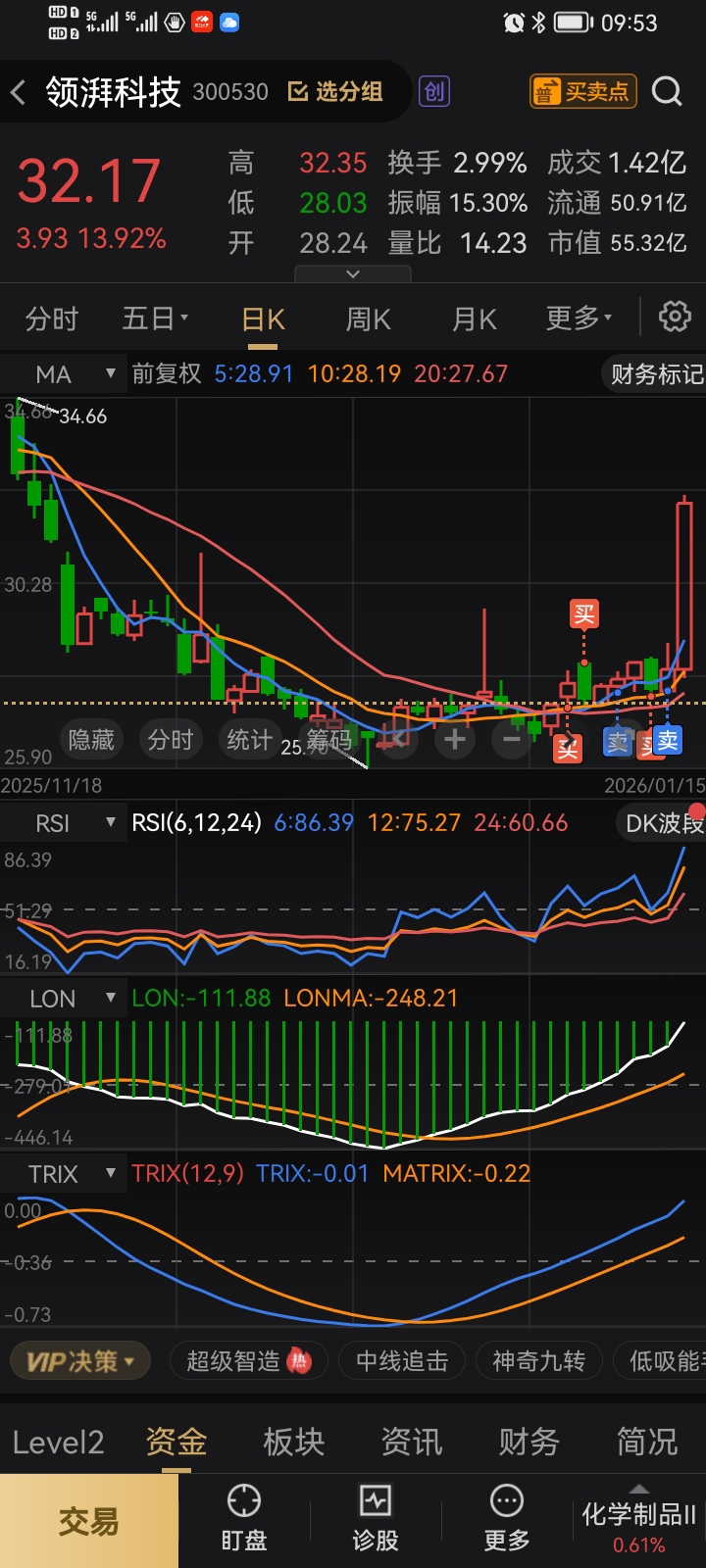Viewport: 706px width, 1568px height.
Task: Tap the 买卖点 buy-sell points button
Action: coord(583,92)
